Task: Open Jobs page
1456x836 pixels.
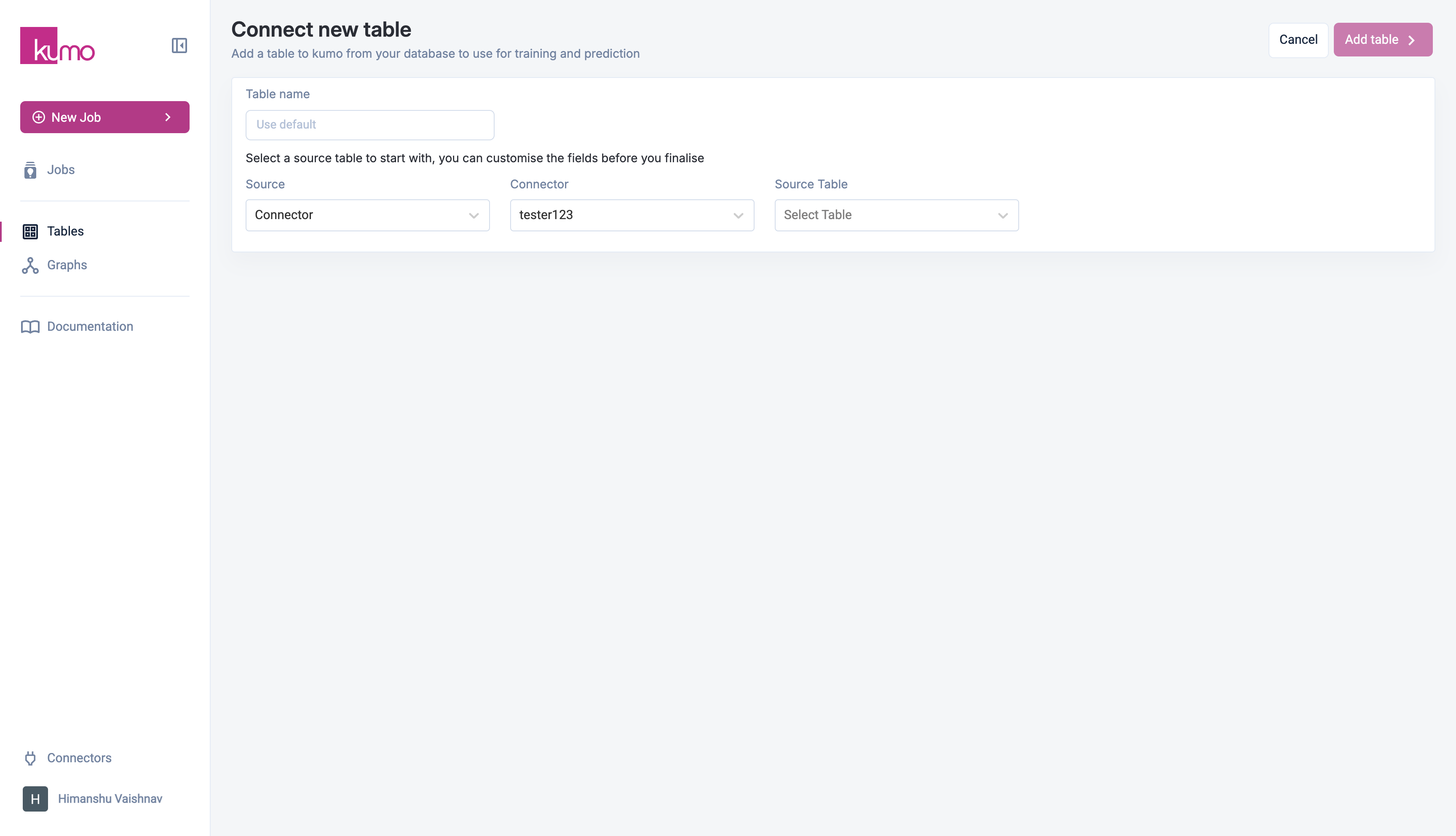Action: 61,170
